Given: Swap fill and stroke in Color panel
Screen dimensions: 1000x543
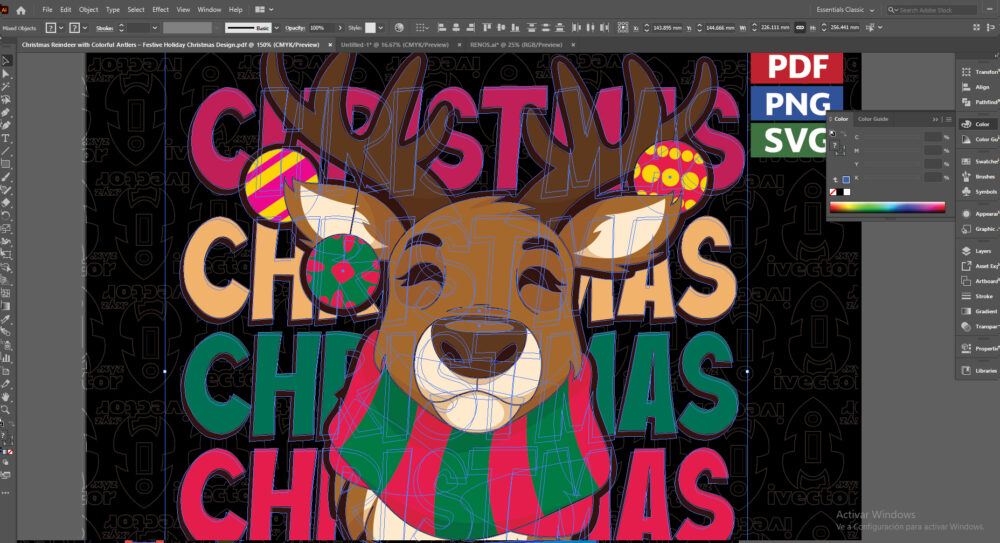Looking at the screenshot, I should click(843, 134).
